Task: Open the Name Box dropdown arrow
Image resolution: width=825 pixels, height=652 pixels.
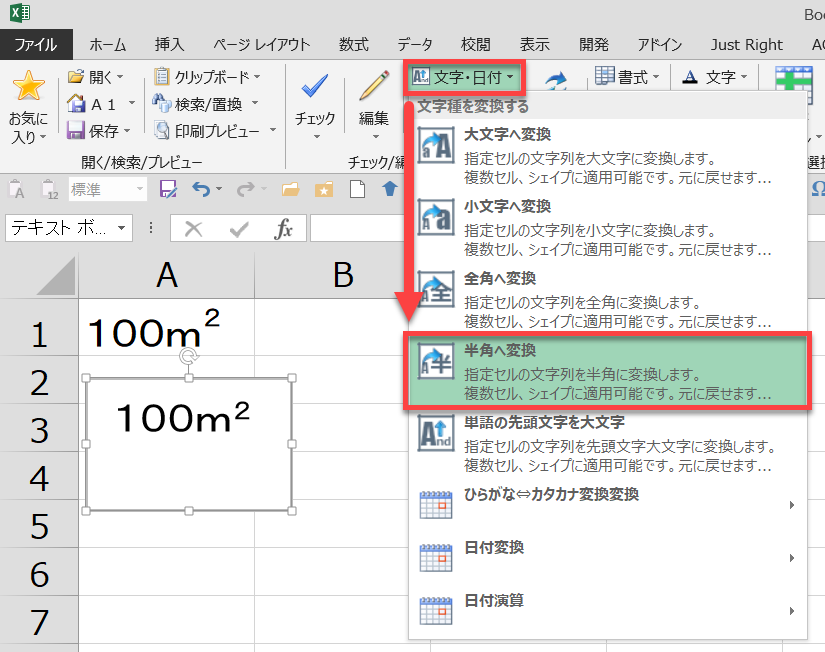Action: [122, 229]
